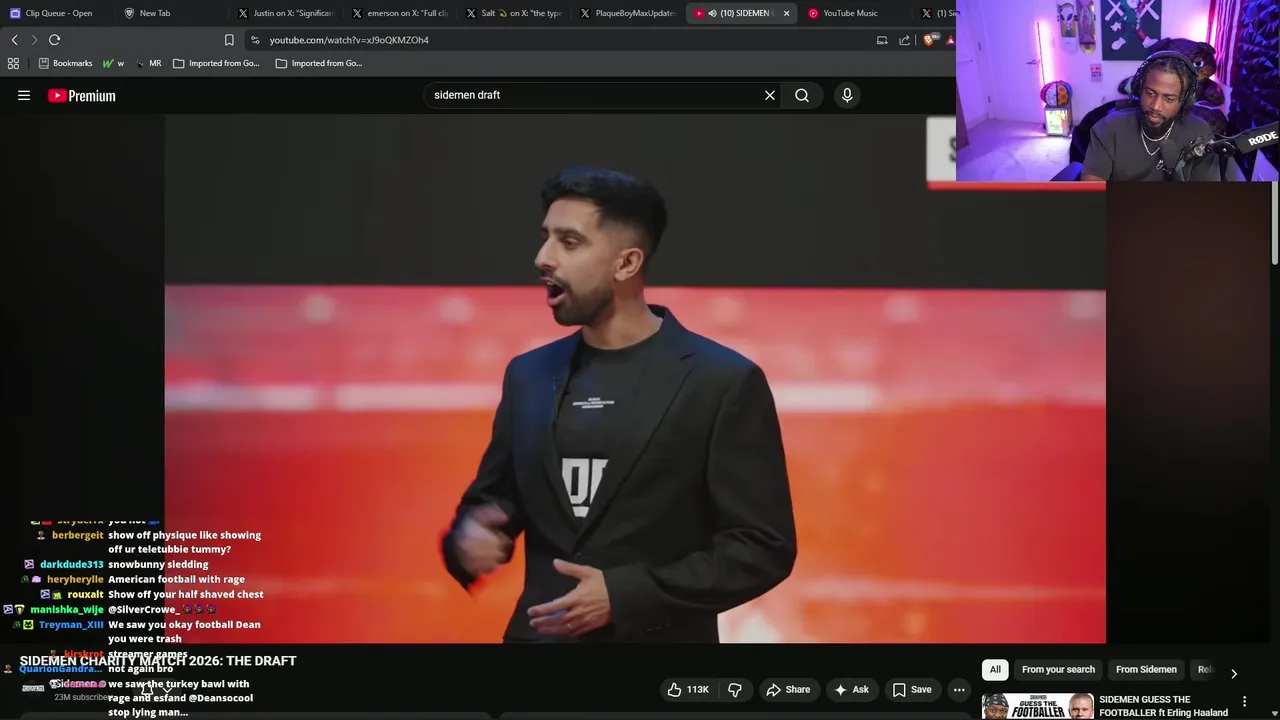Screen dimensions: 1280x720
Task: Switch to 'emerson on X' tab
Action: tap(400, 13)
